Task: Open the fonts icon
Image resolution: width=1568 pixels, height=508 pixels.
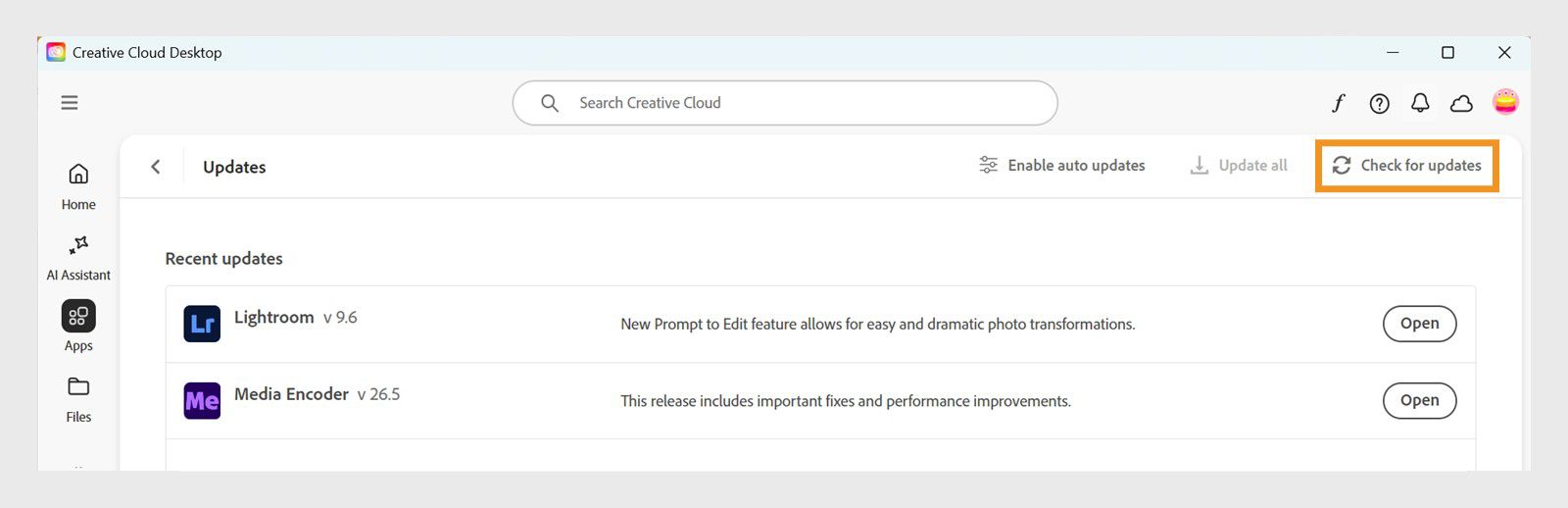Action: click(x=1339, y=102)
